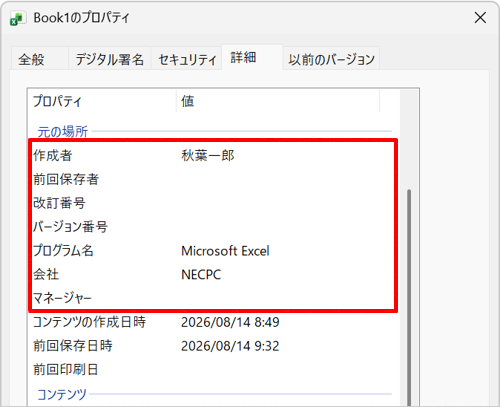Select the 前回保存日時 property row

[213, 346]
